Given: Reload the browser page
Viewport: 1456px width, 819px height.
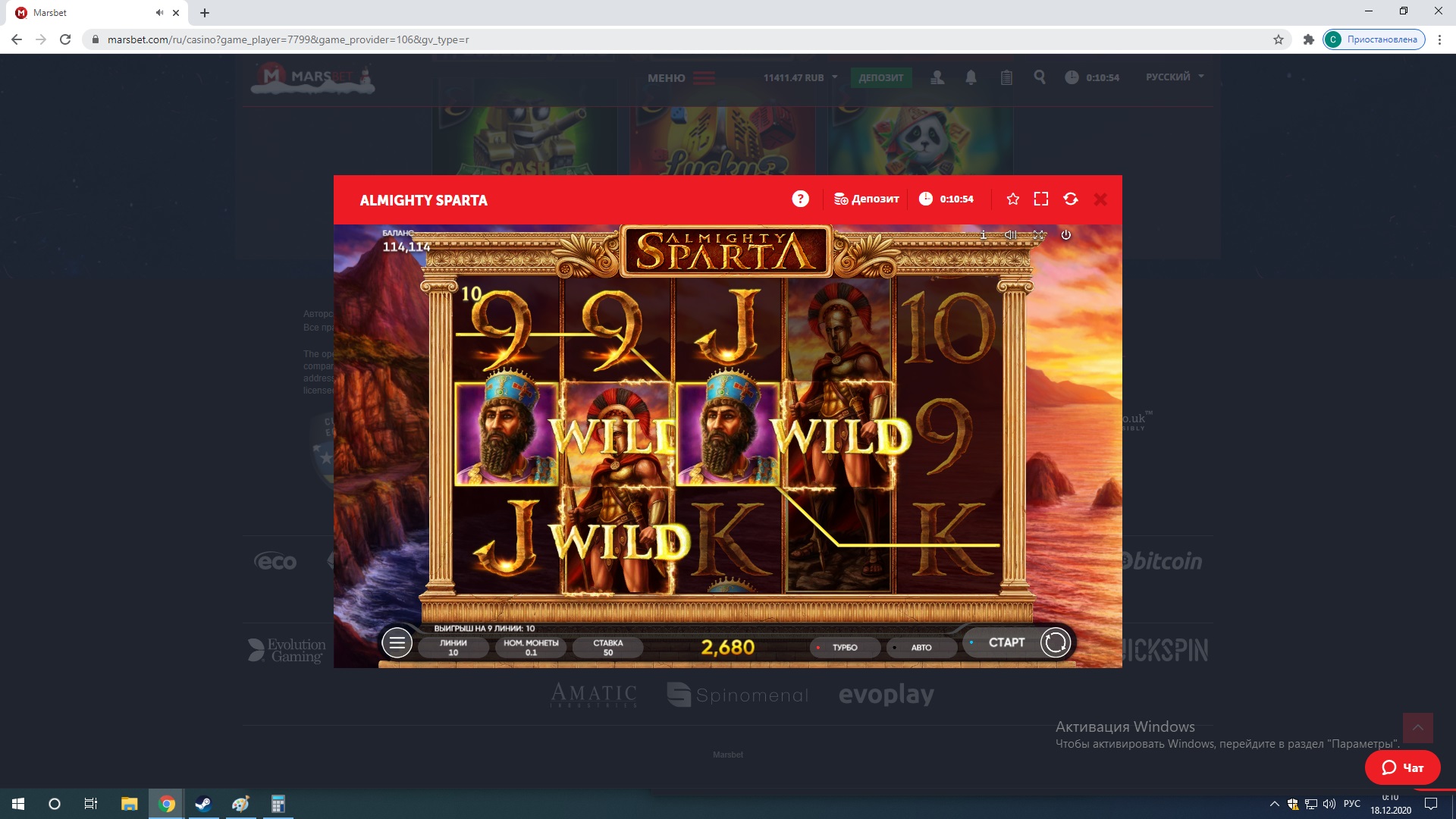Looking at the screenshot, I should [65, 39].
